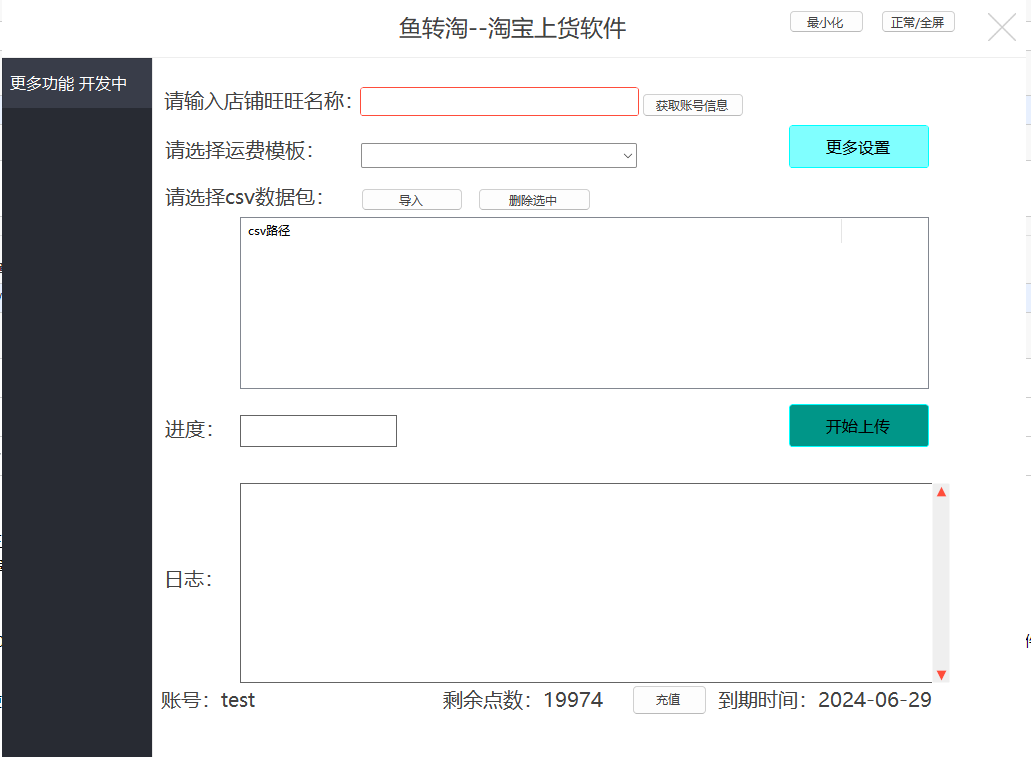Click 充值 to recharge points
The width and height of the screenshot is (1031, 757).
pos(669,700)
